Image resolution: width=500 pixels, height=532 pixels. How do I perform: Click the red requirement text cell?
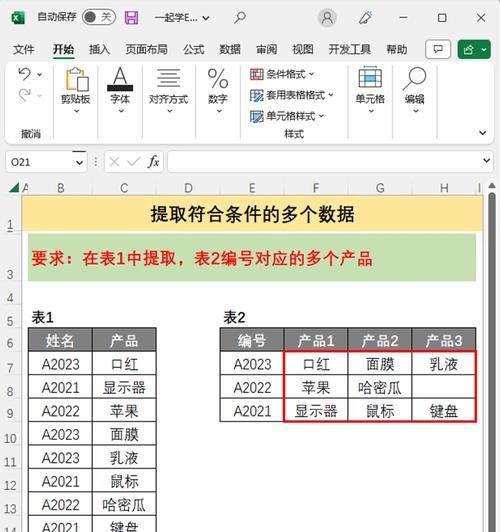tap(252, 258)
